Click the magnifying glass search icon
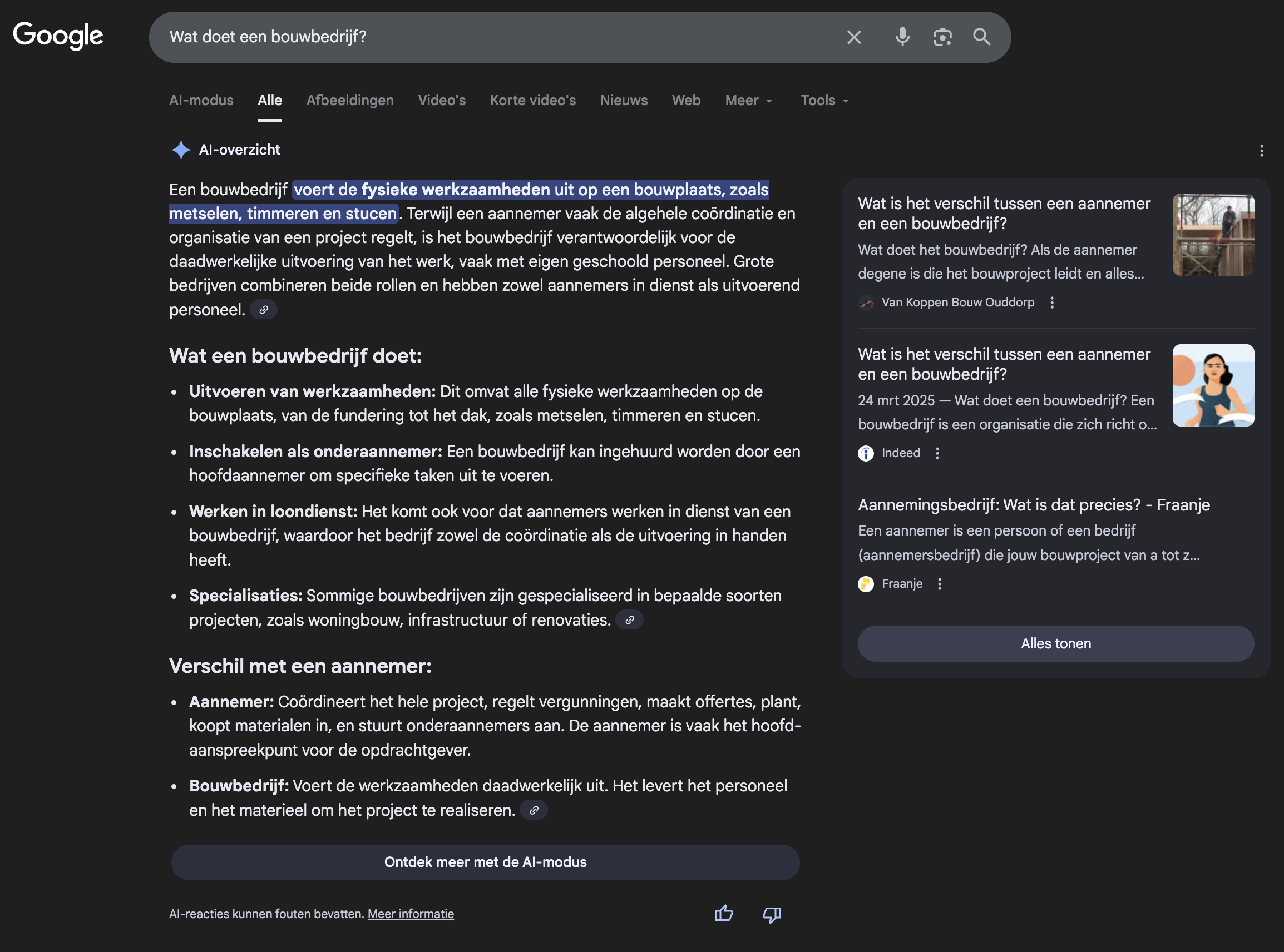The height and width of the screenshot is (952, 1284). tap(981, 37)
